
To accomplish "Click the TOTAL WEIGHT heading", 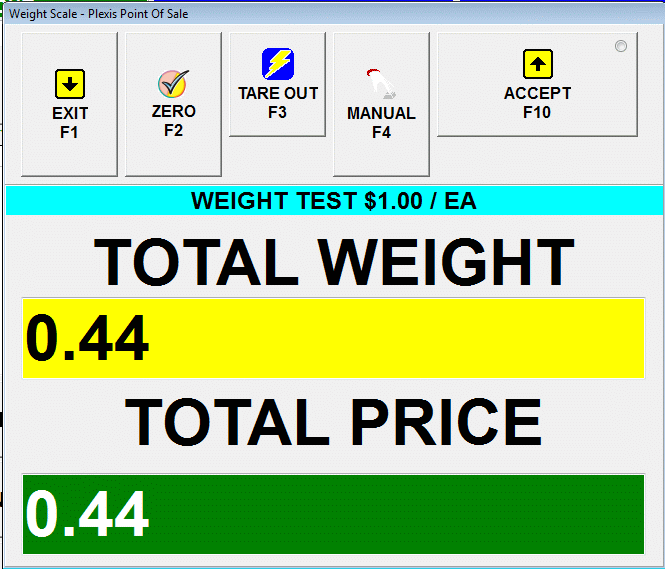I will click(x=334, y=262).
